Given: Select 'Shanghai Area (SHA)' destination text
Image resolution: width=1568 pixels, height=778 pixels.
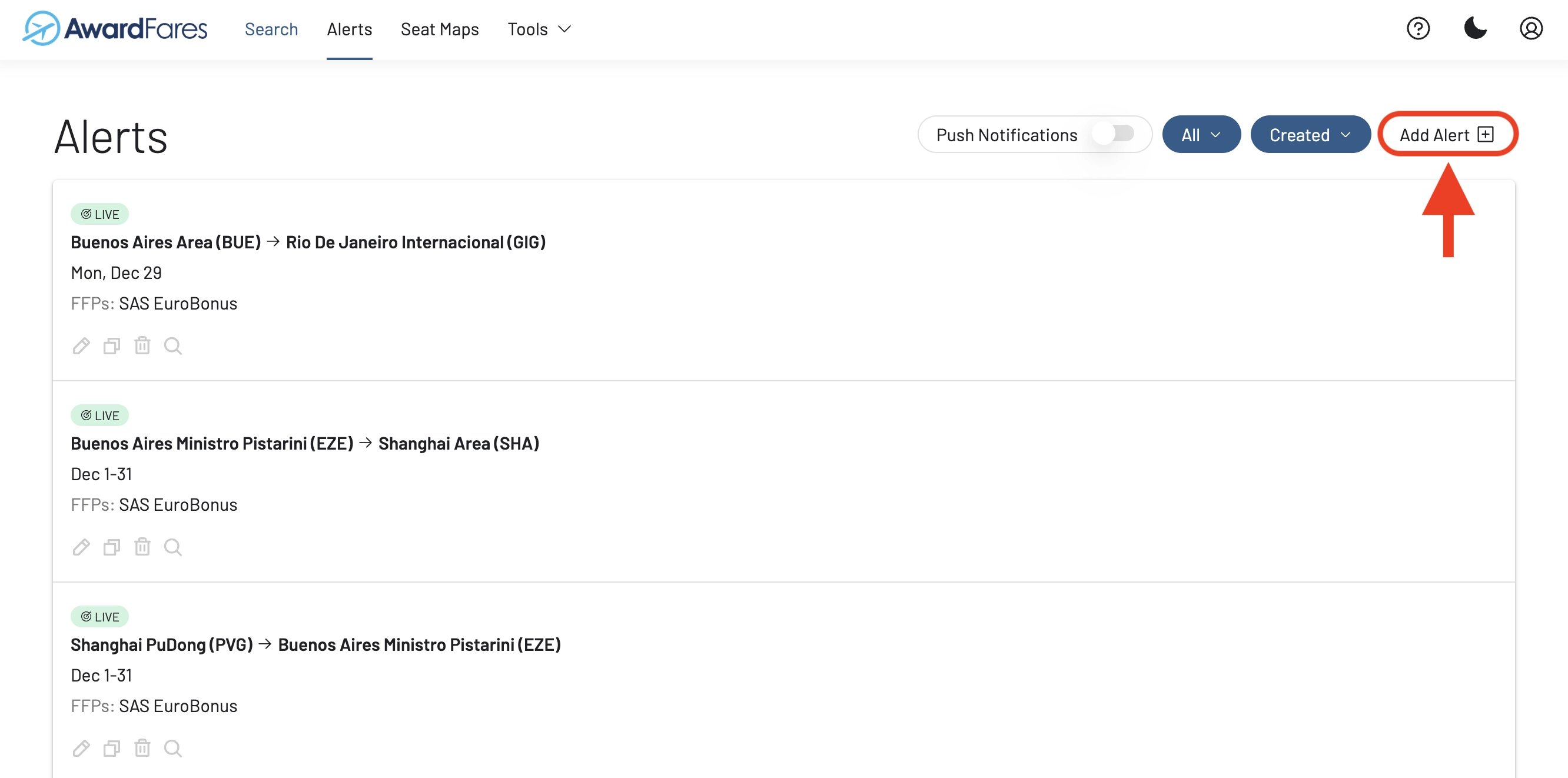Looking at the screenshot, I should click(x=459, y=444).
